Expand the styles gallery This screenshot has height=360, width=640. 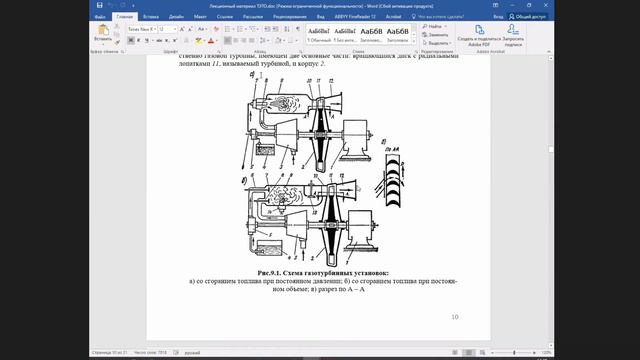coord(414,42)
